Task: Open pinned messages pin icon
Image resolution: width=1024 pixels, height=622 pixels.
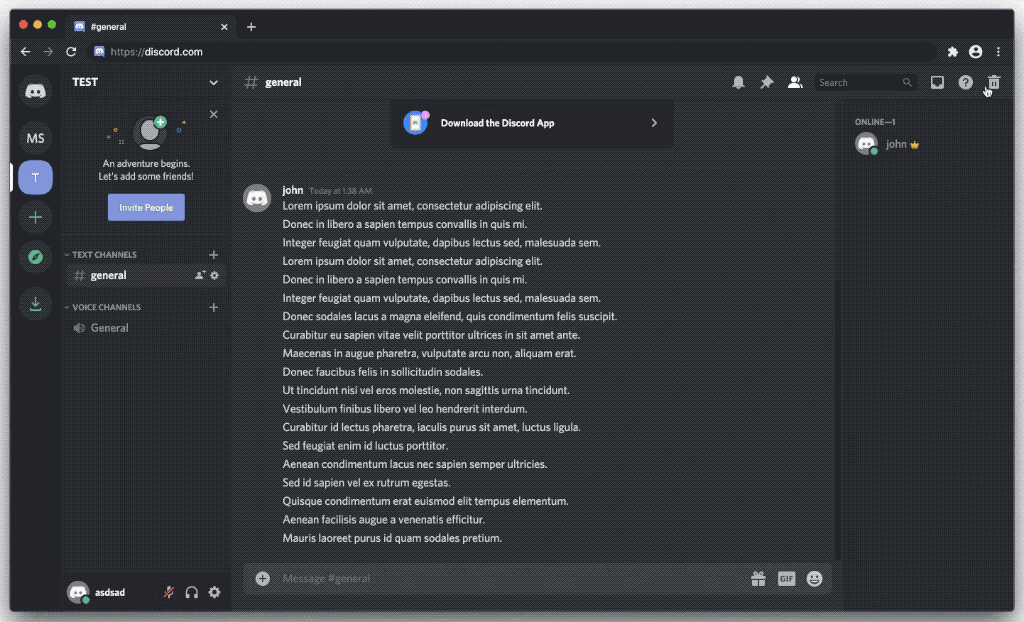Action: pos(767,82)
